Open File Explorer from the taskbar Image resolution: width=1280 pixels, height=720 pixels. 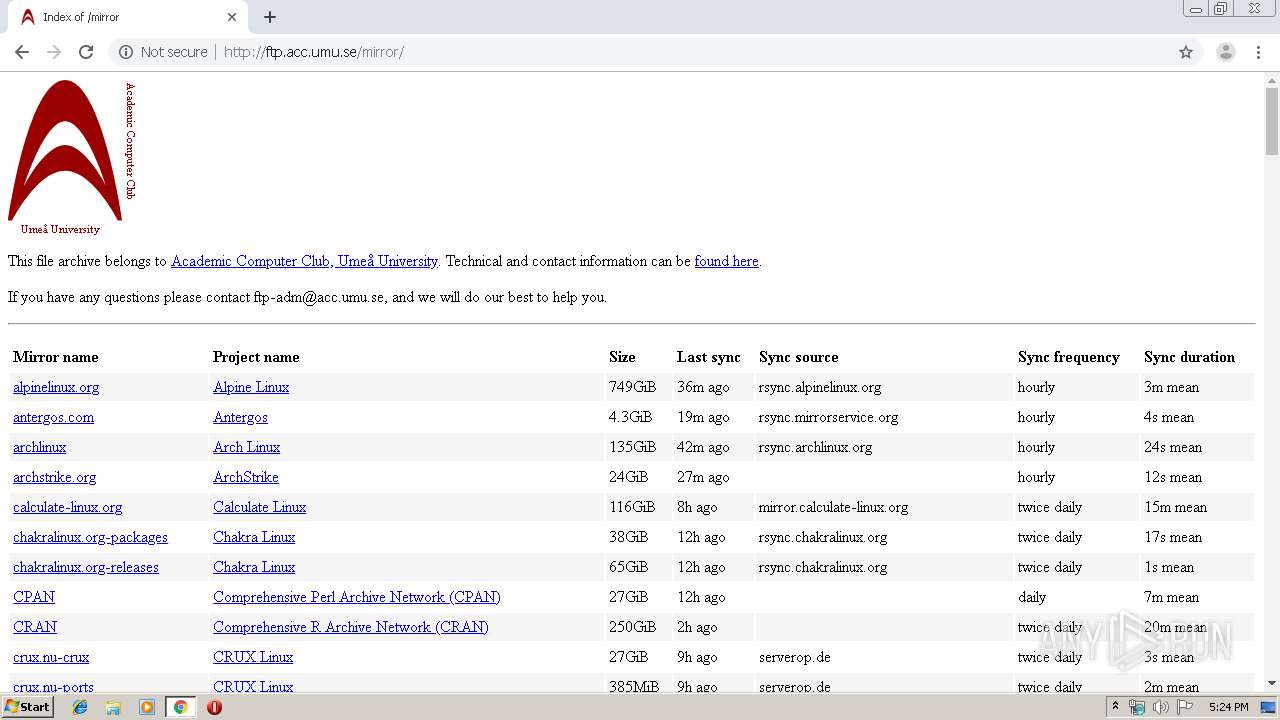tap(113, 707)
